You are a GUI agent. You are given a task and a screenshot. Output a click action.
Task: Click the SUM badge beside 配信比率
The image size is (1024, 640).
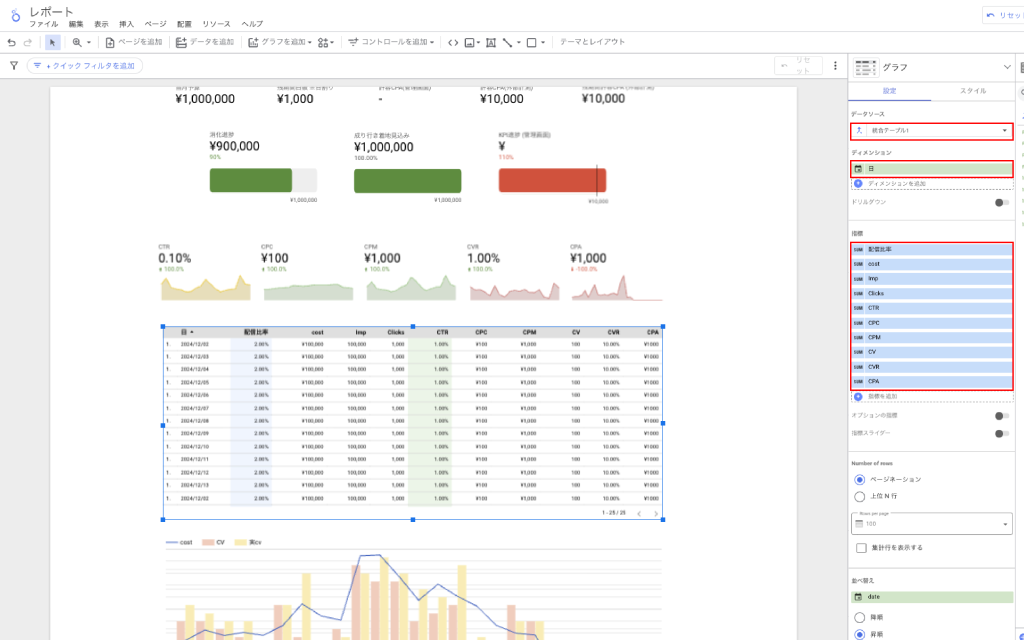(x=858, y=249)
